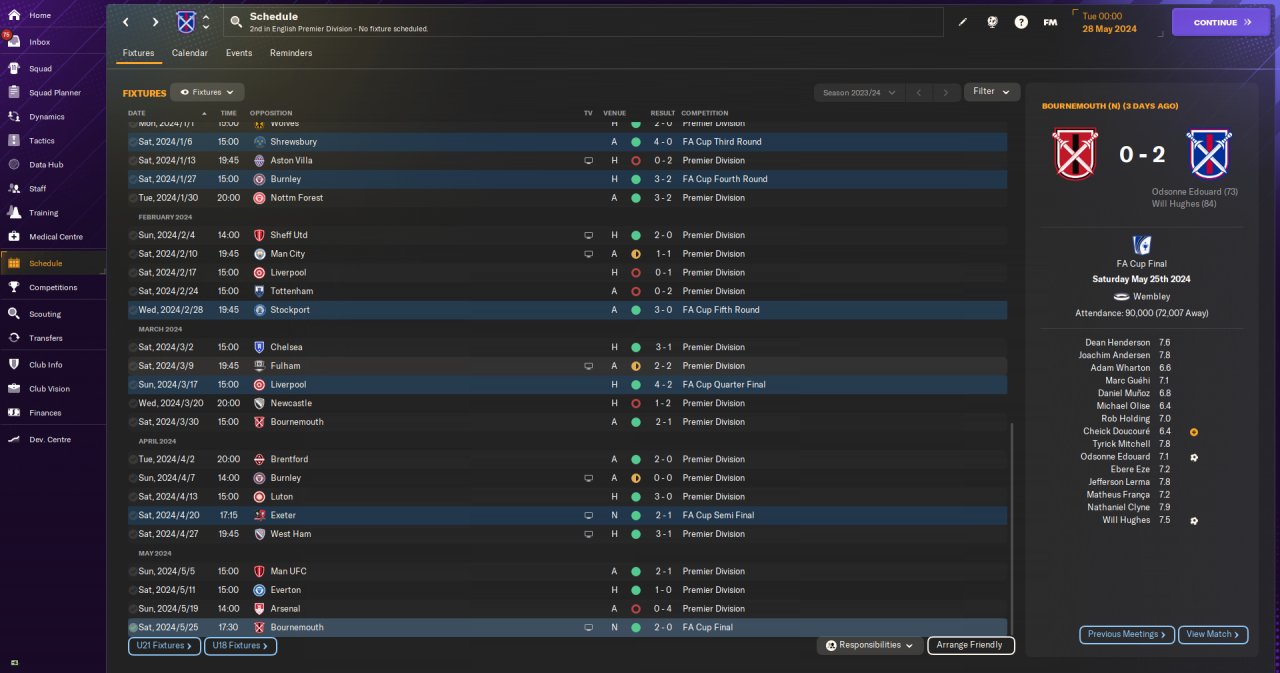
Task: Click the date display 28 May 2024
Action: point(1107,28)
